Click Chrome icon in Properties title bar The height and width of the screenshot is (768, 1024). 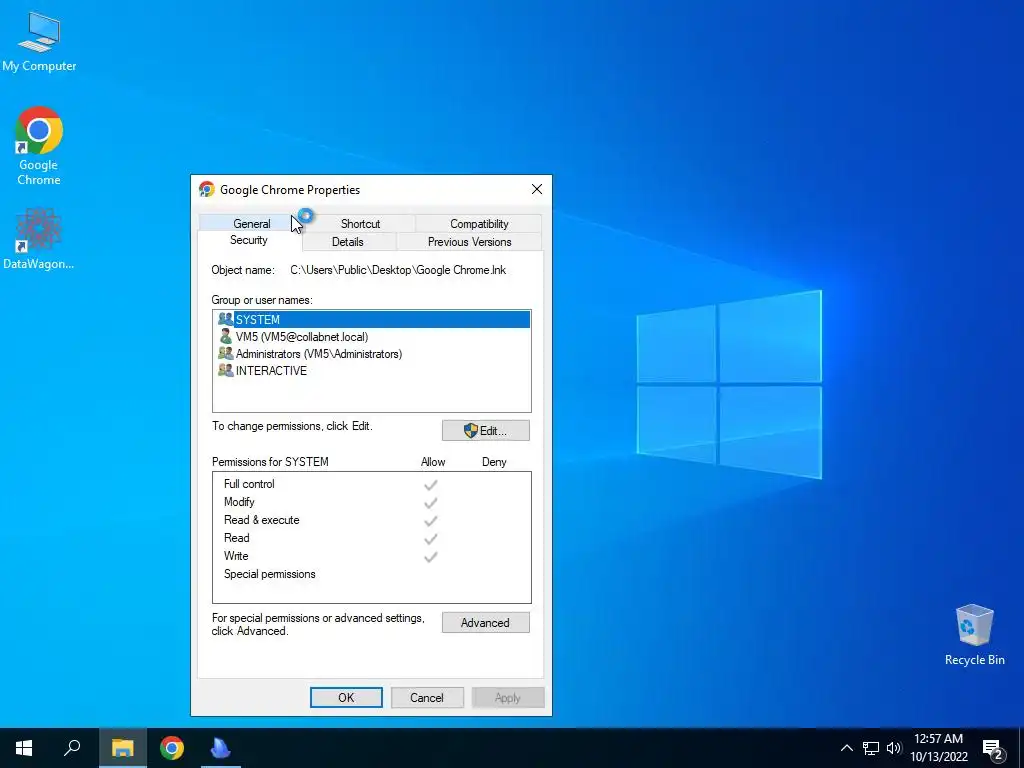[207, 189]
